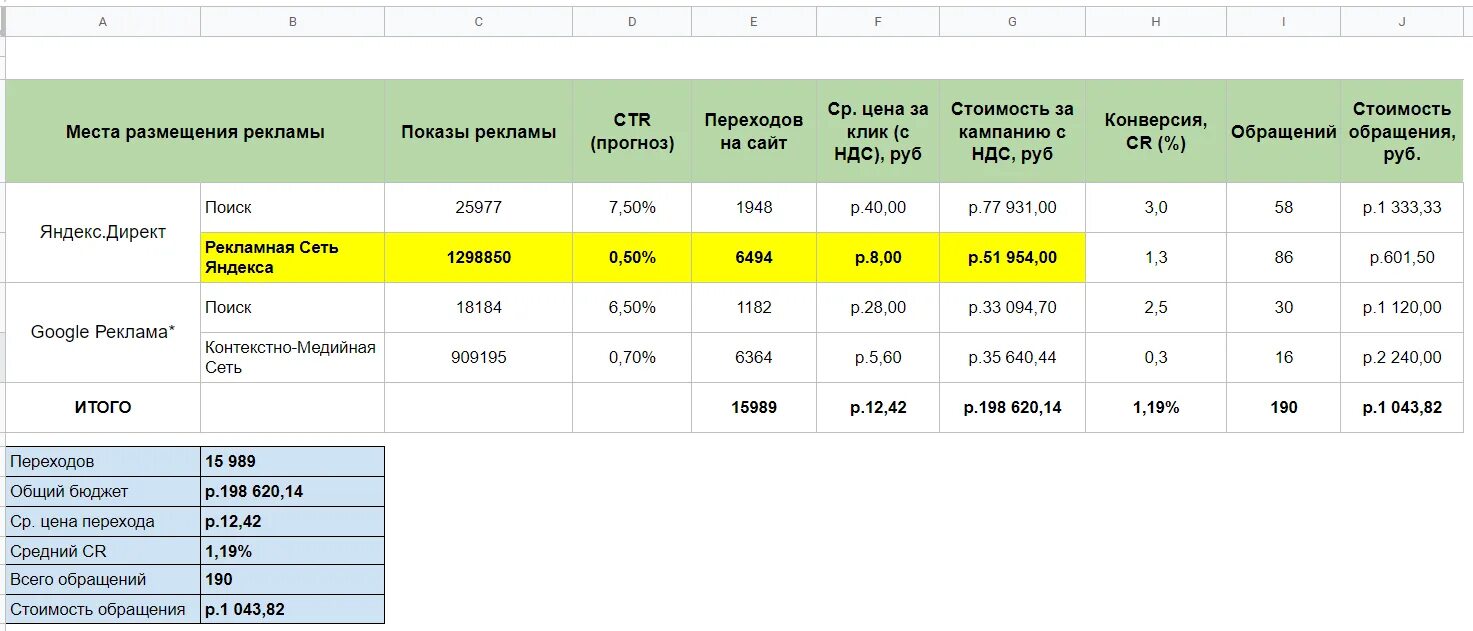
Task: Click 'Ср. цена за клик' header cell
Action: tap(878, 131)
